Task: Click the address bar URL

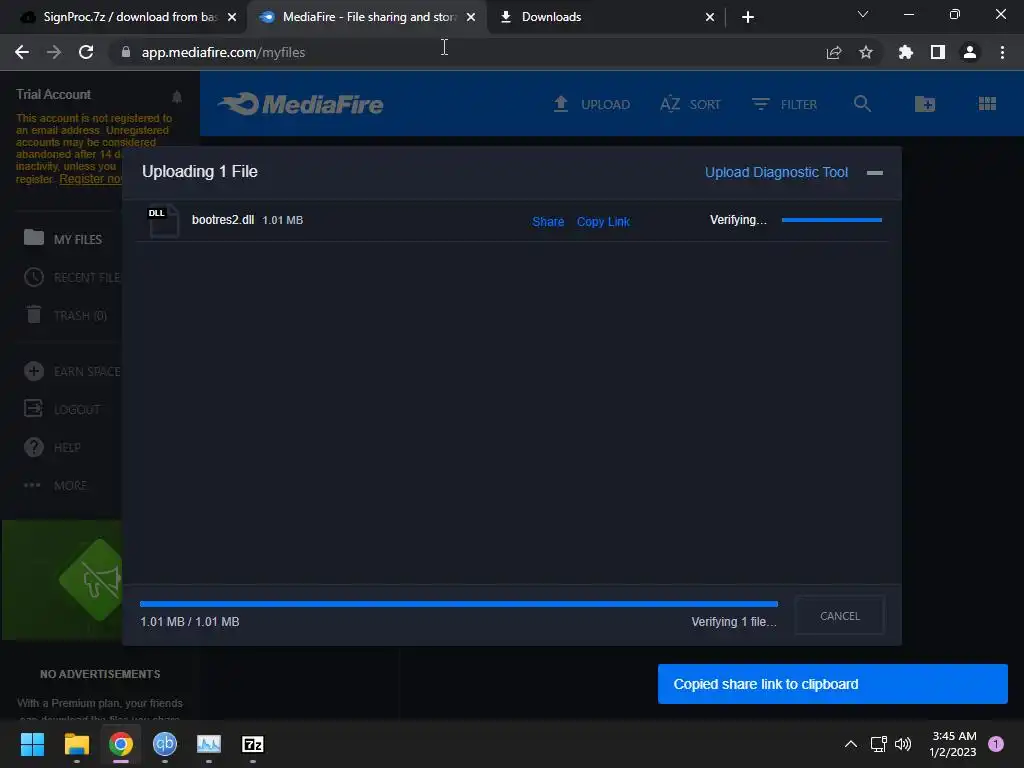Action: (x=223, y=52)
